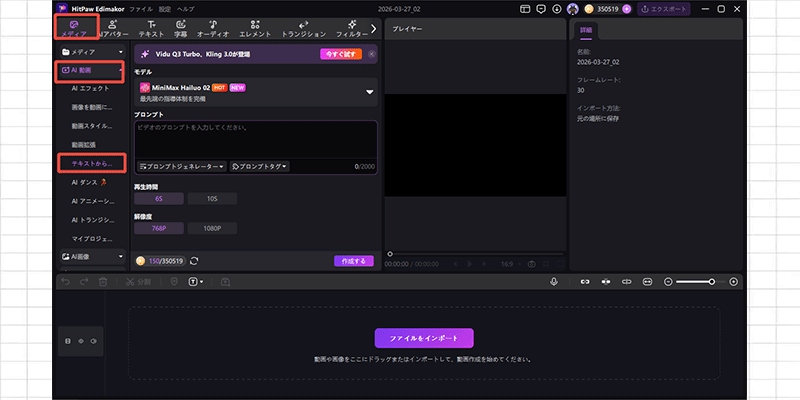This screenshot has height=400, width=800.
Task: Open the プロンプトタグ dropdown
Action: pos(259,166)
